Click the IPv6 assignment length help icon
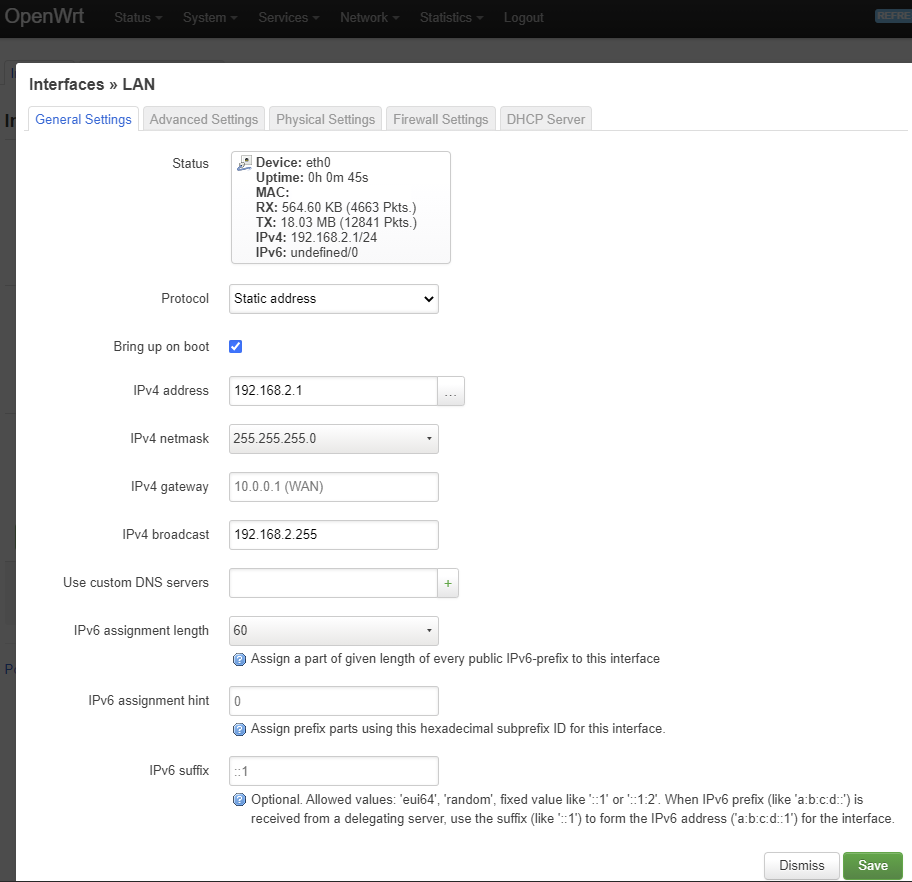Screen dimensions: 912x882 point(239,659)
